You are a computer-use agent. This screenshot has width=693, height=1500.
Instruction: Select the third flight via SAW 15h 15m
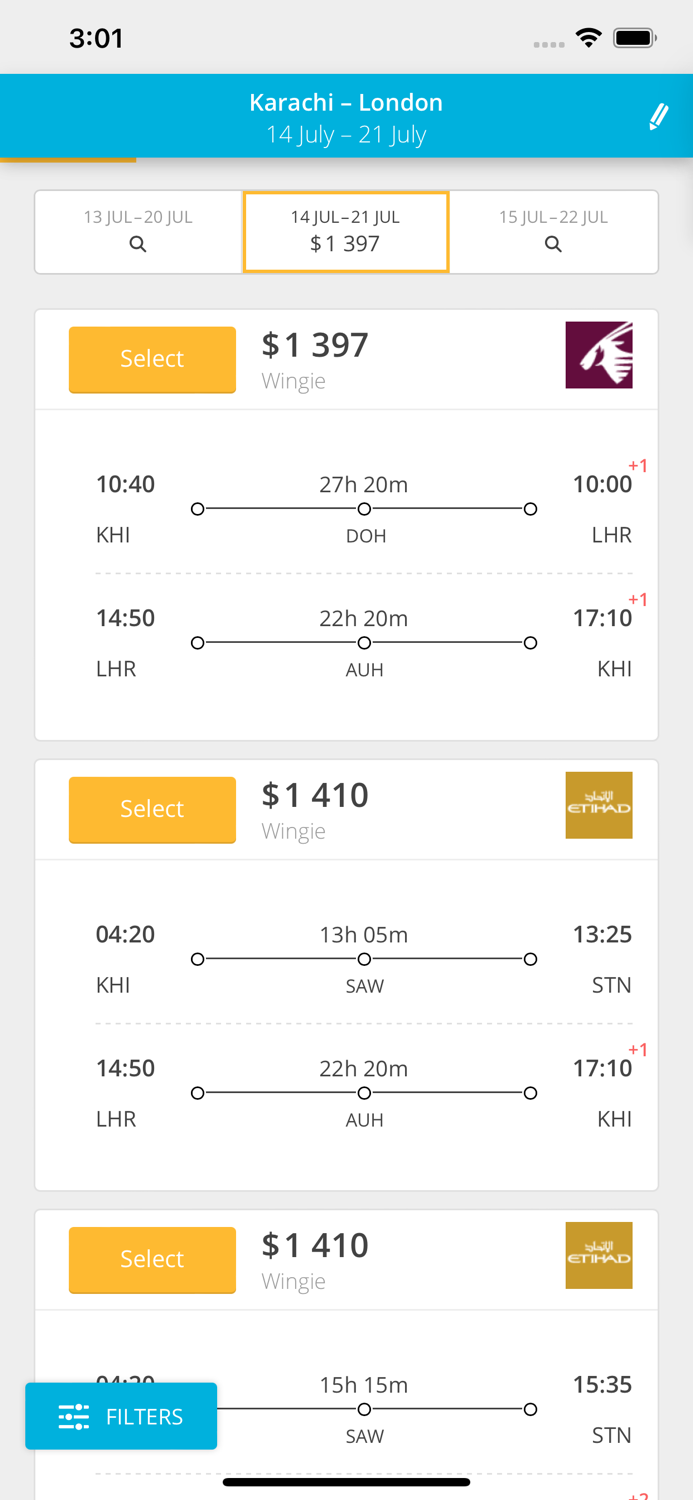(x=152, y=1259)
